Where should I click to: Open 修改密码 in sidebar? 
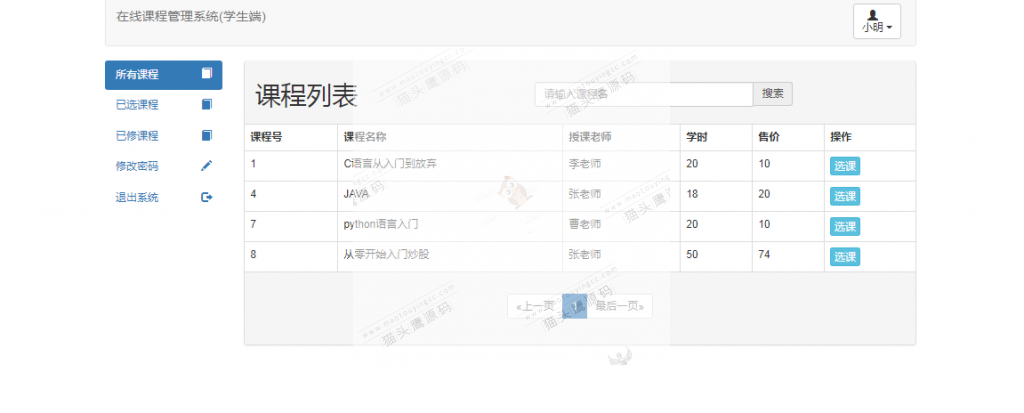(x=163, y=167)
